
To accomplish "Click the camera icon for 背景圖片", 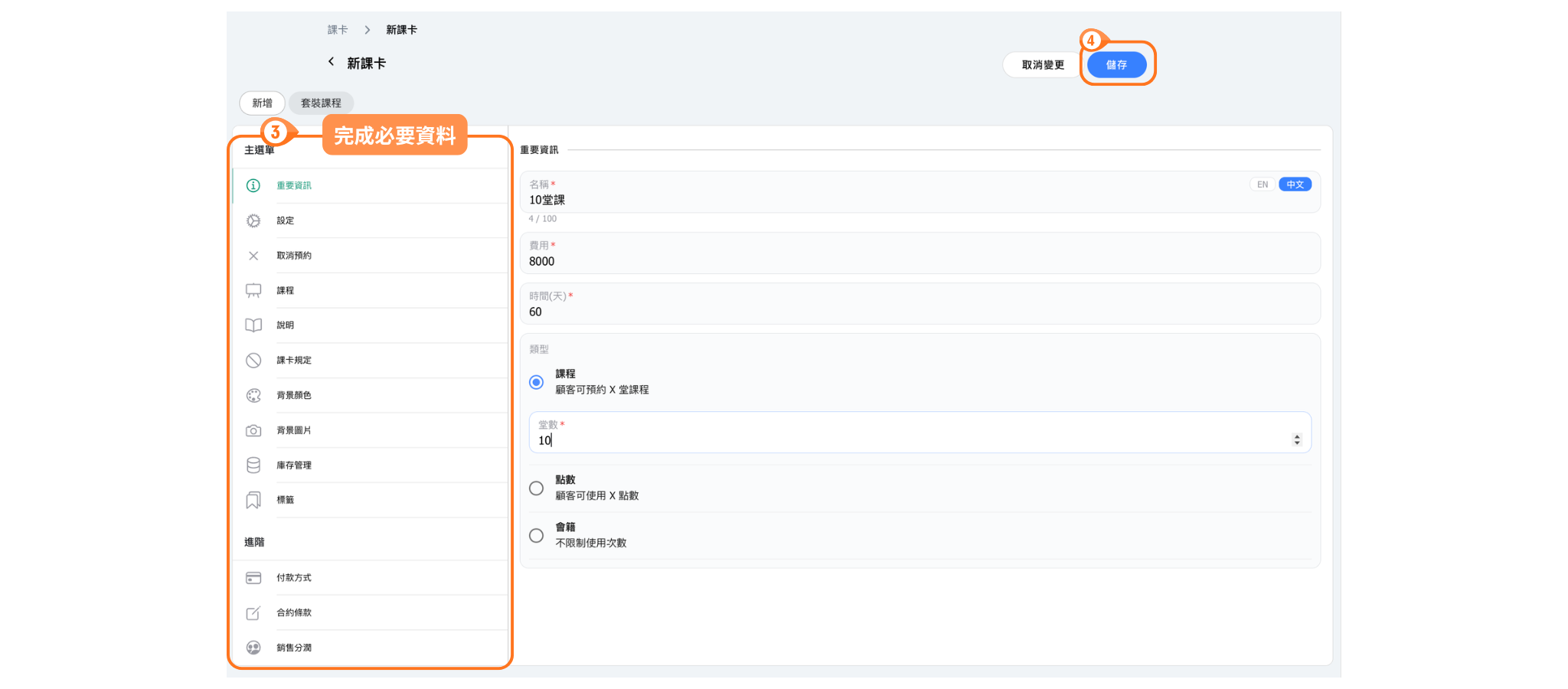I will click(x=253, y=431).
